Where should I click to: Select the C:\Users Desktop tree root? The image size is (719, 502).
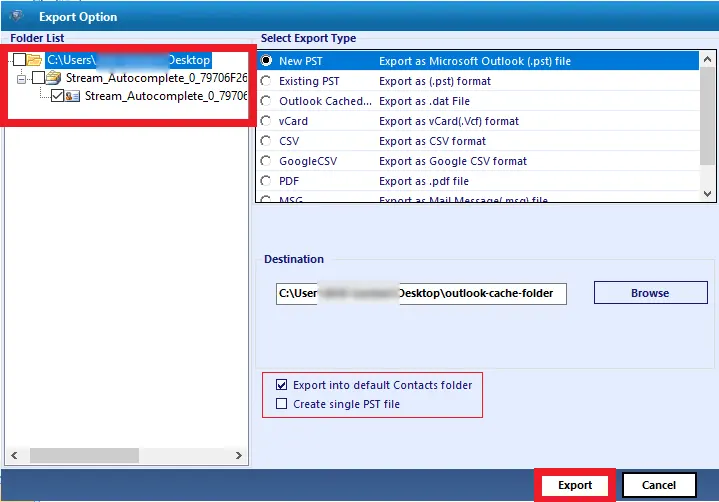click(x=128, y=60)
